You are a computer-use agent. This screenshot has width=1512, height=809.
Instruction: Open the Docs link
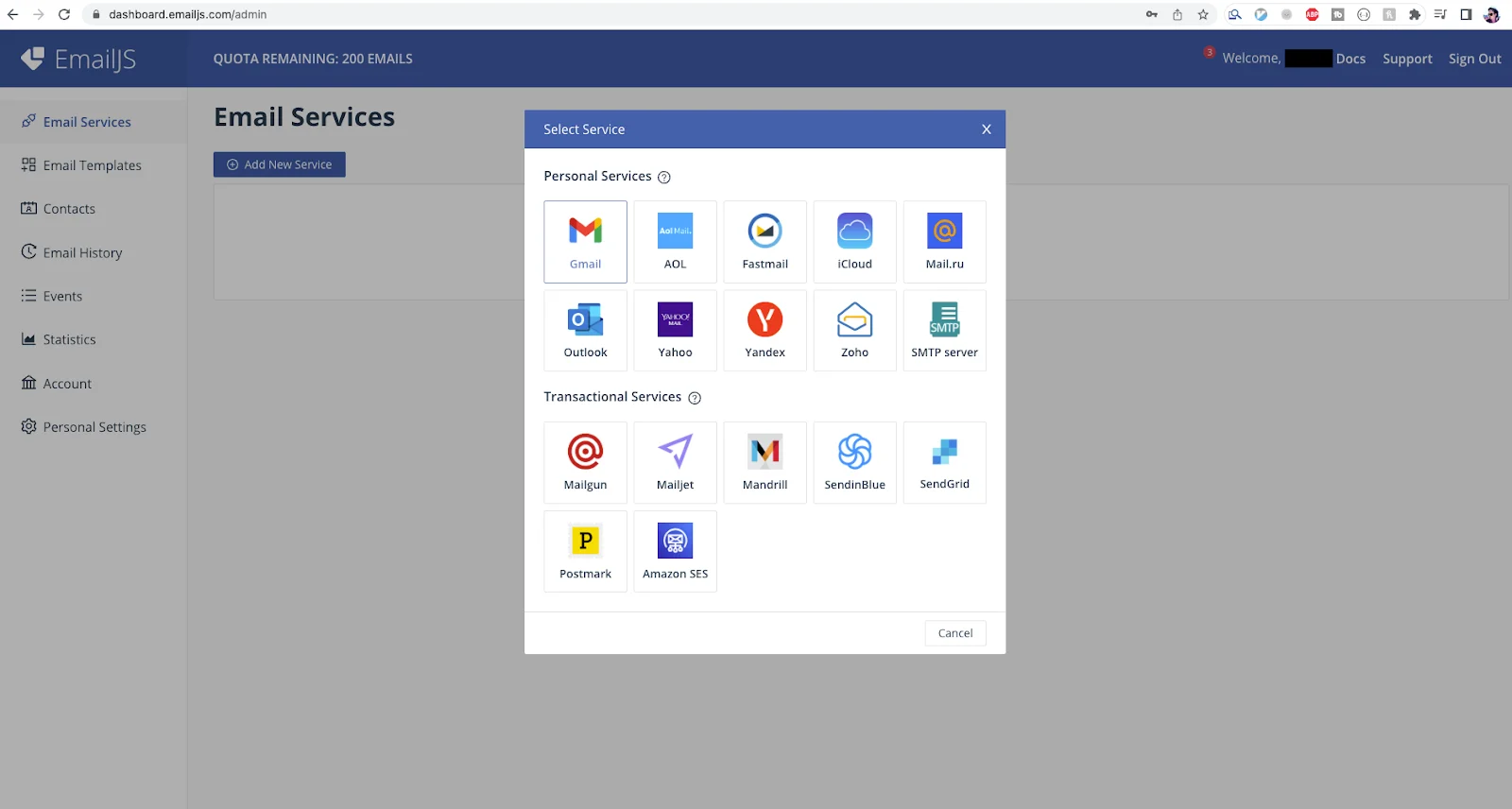pyautogui.click(x=1350, y=59)
